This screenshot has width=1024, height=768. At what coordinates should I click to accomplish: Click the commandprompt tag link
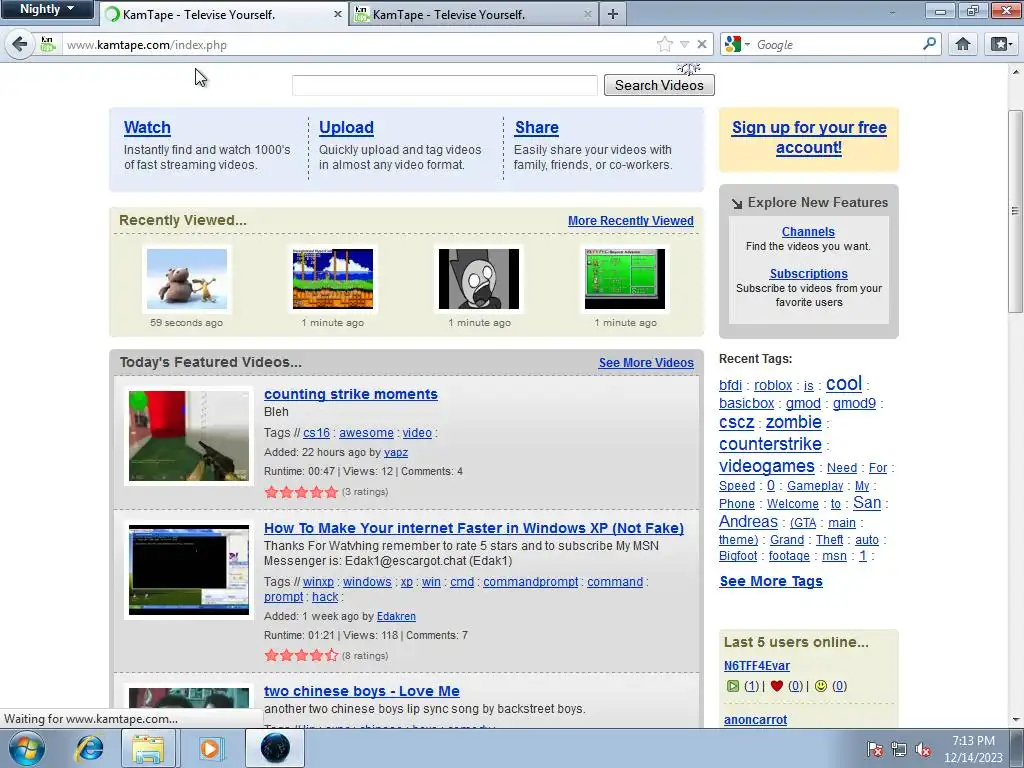530,582
